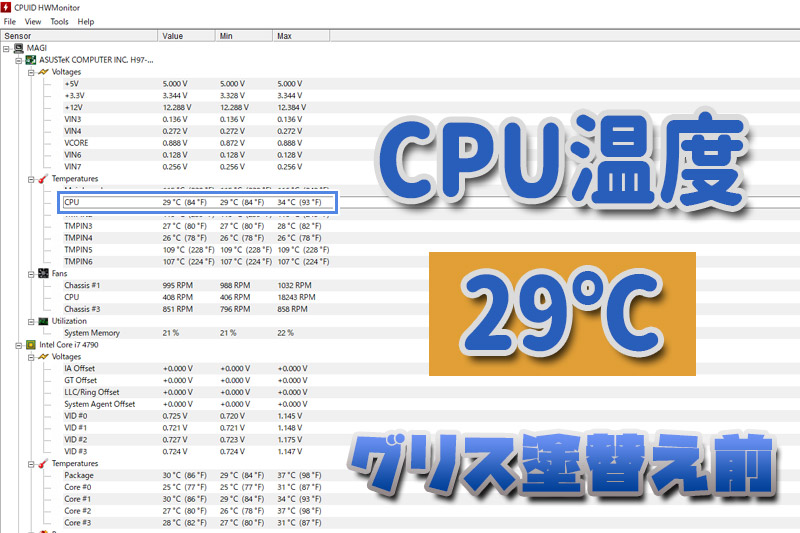Click the Value column header
Image resolution: width=800 pixels, height=533 pixels.
point(187,36)
